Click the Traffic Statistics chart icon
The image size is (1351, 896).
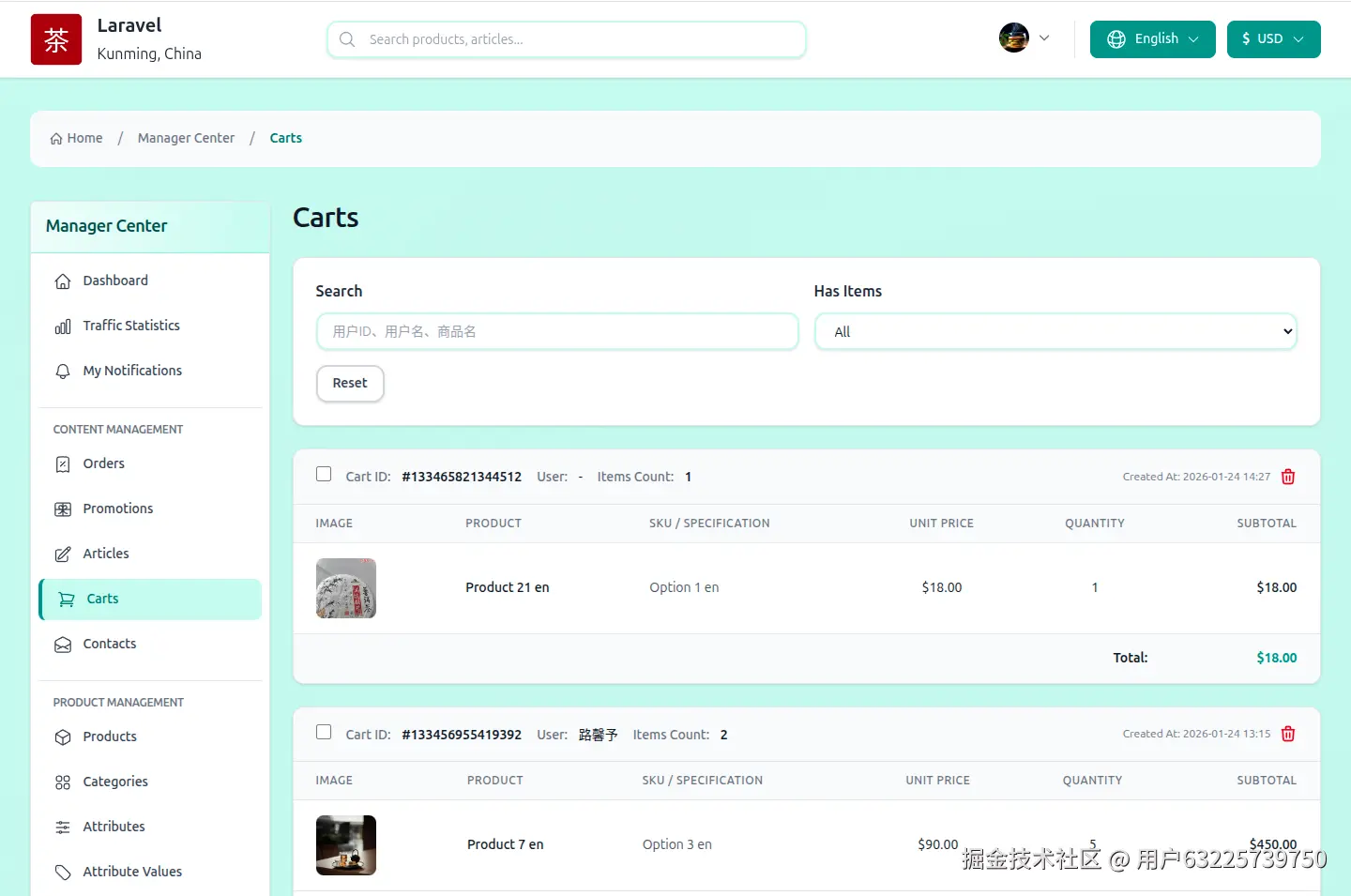click(x=63, y=327)
